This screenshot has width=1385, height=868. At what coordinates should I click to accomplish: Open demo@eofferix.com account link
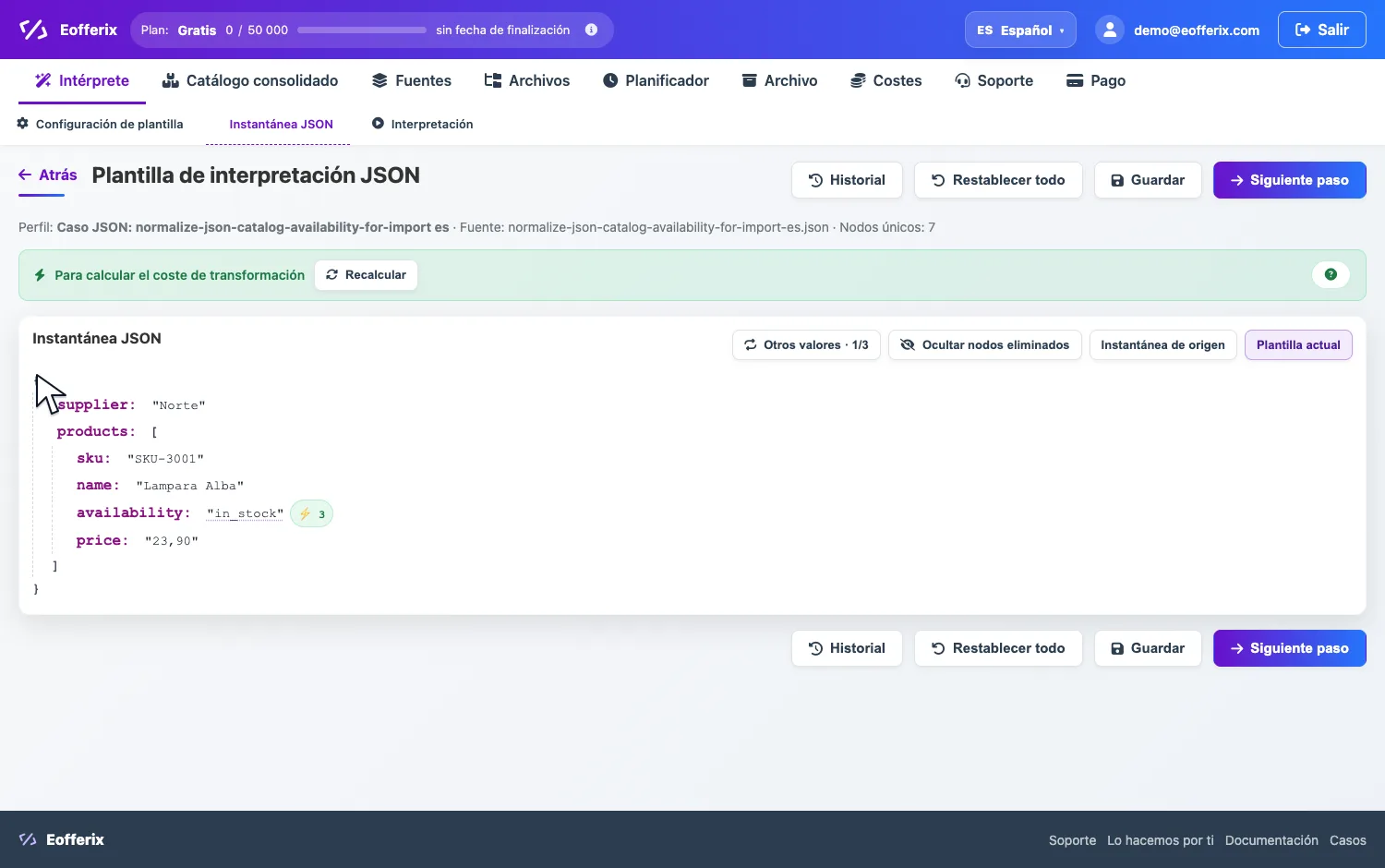click(1196, 30)
